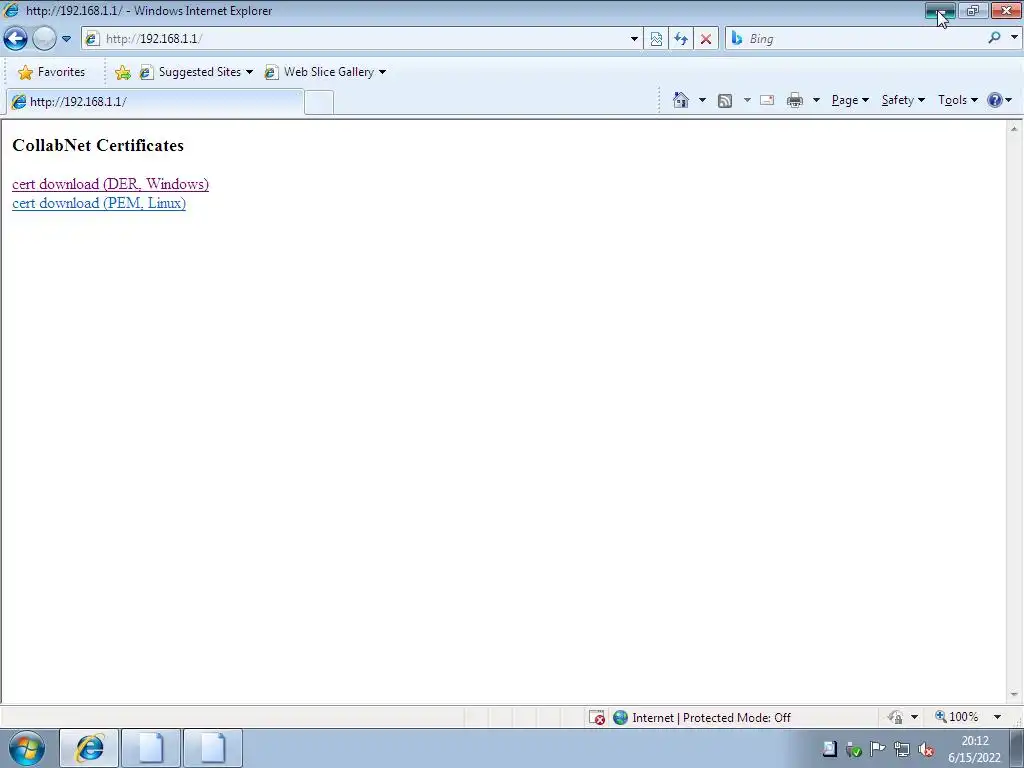The height and width of the screenshot is (768, 1024).
Task: Click the Action Center flag tray icon
Action: tap(878, 749)
